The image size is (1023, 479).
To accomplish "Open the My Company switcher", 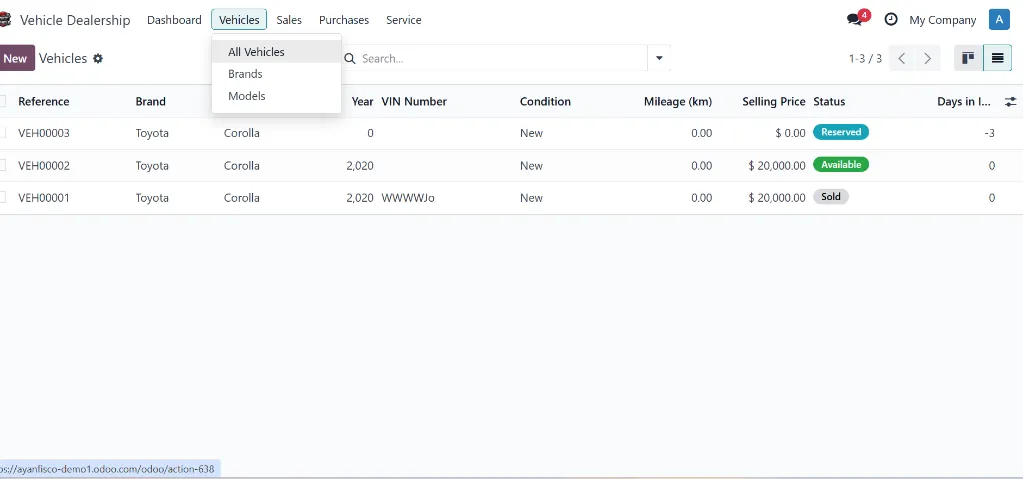I will 943,20.
